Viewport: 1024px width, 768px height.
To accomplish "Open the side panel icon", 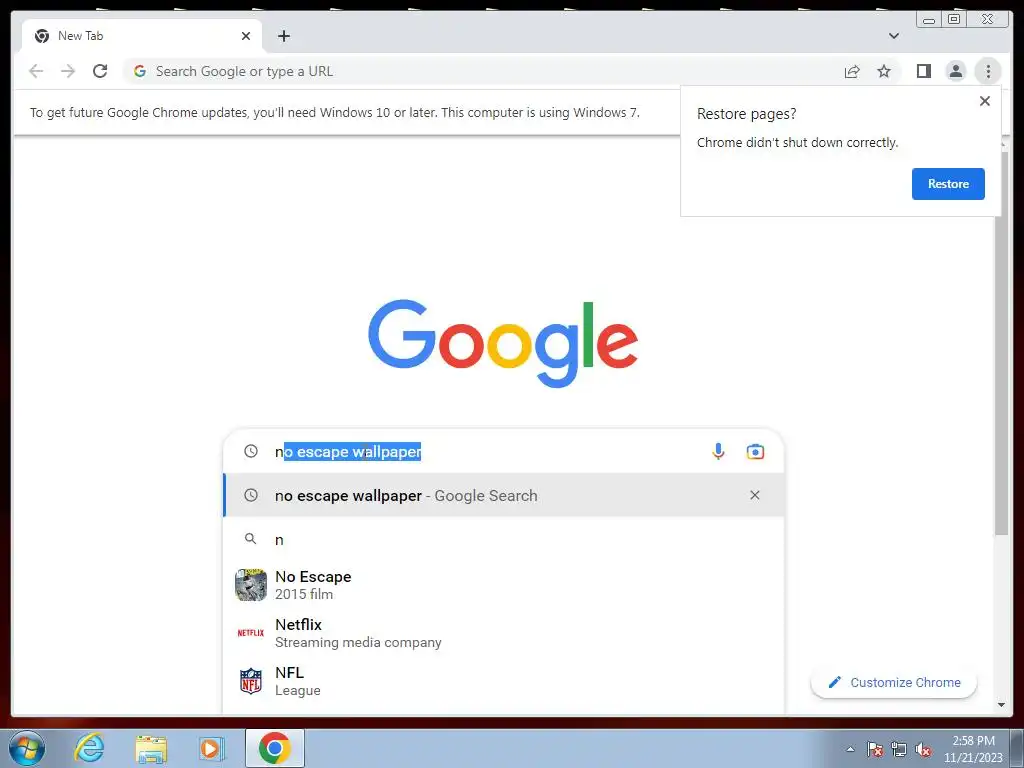I will [x=923, y=71].
